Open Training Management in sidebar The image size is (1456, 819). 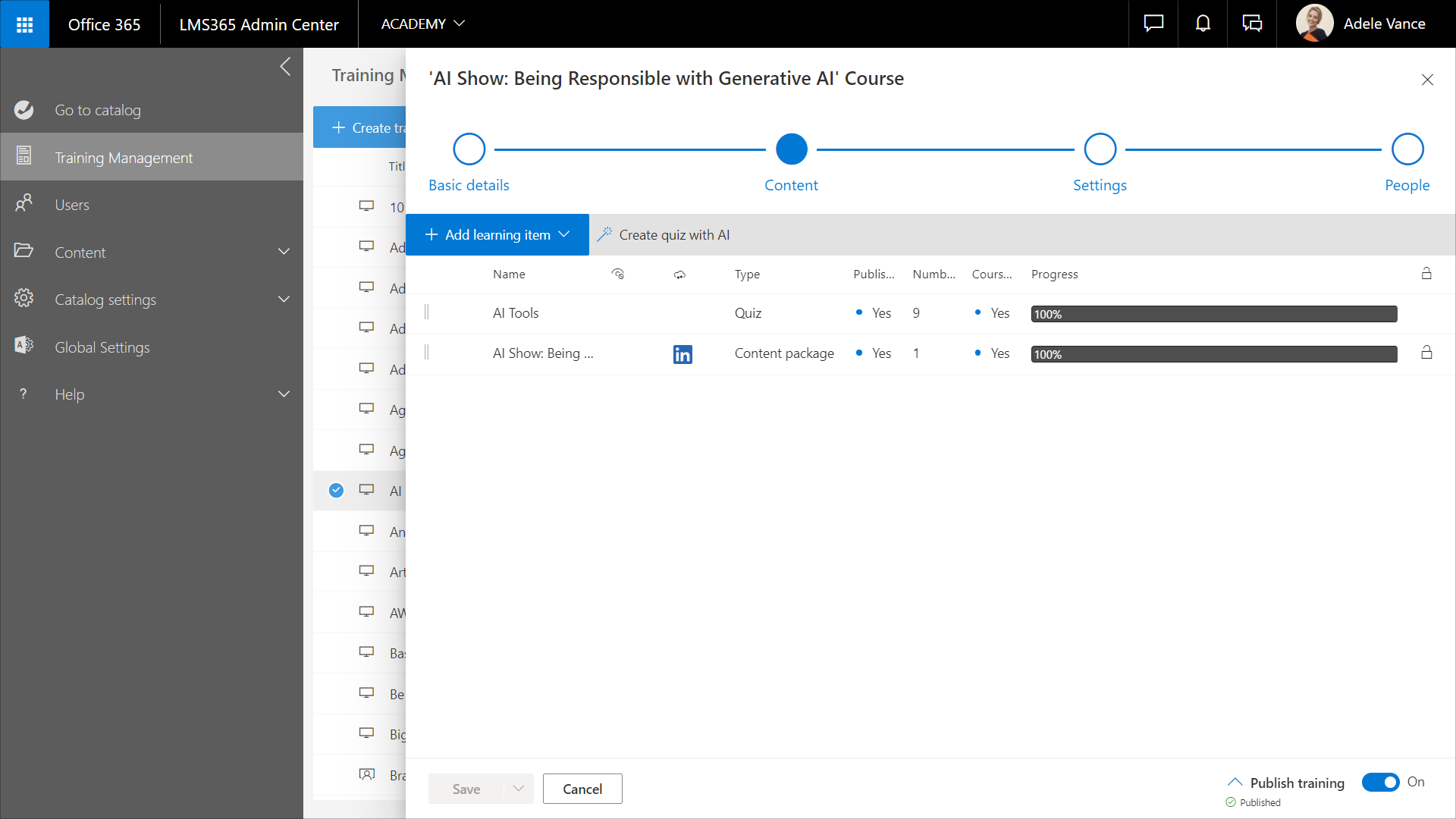coord(124,158)
